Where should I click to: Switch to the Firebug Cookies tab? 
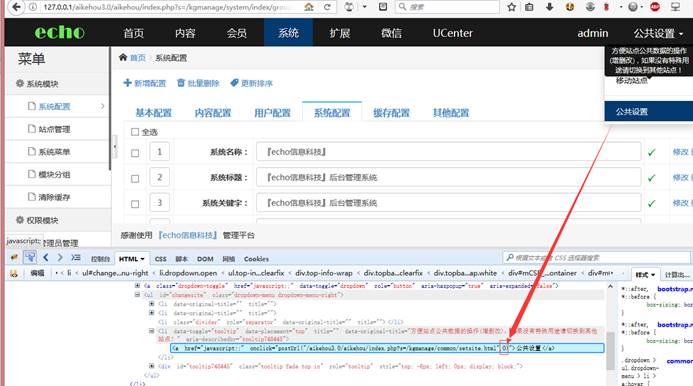(x=256, y=259)
